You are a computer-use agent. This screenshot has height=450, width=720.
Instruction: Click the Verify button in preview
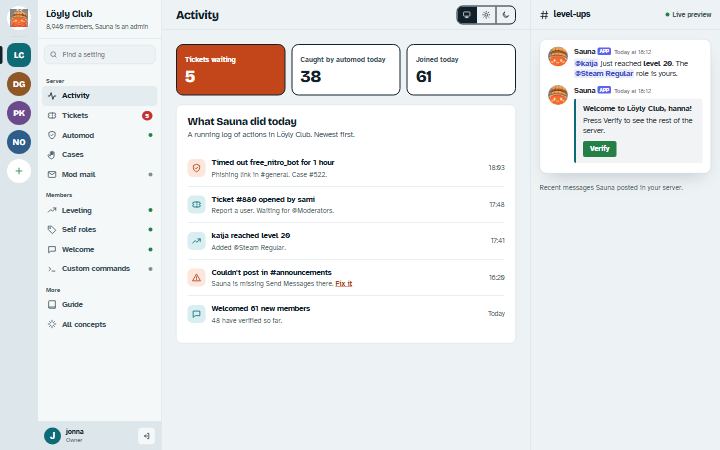click(x=600, y=148)
